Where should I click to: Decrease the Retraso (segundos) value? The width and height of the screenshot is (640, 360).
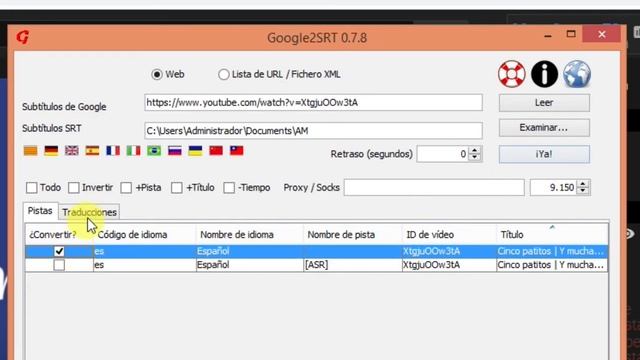[475, 158]
